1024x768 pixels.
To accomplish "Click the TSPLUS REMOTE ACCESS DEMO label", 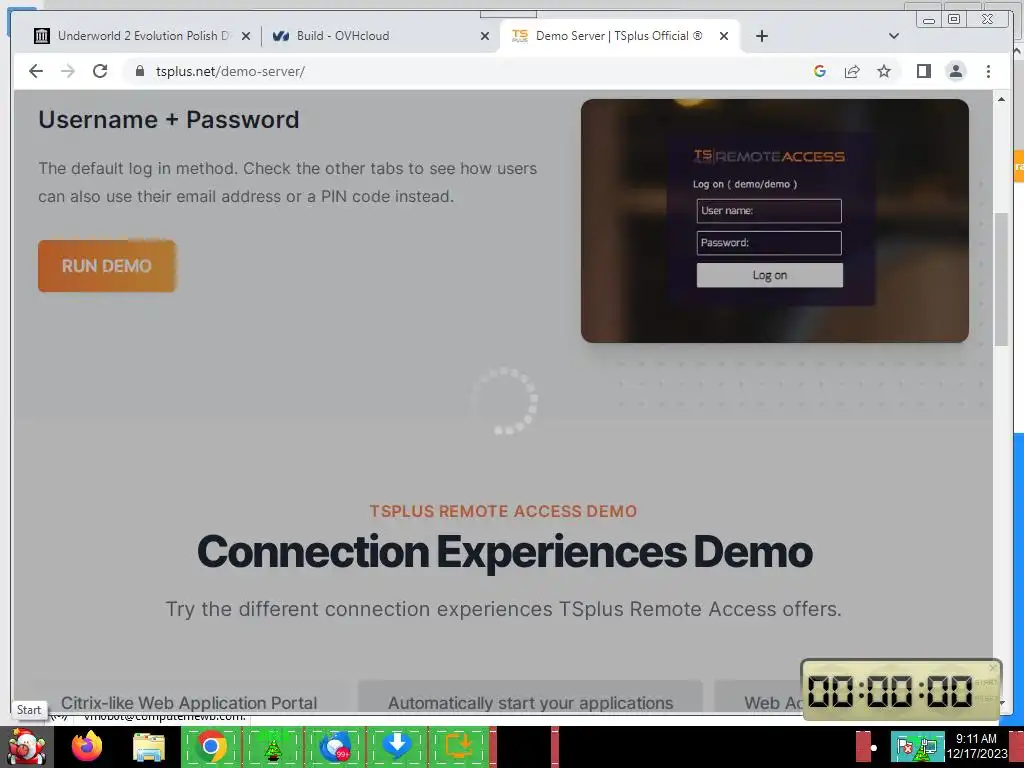I will (503, 511).
